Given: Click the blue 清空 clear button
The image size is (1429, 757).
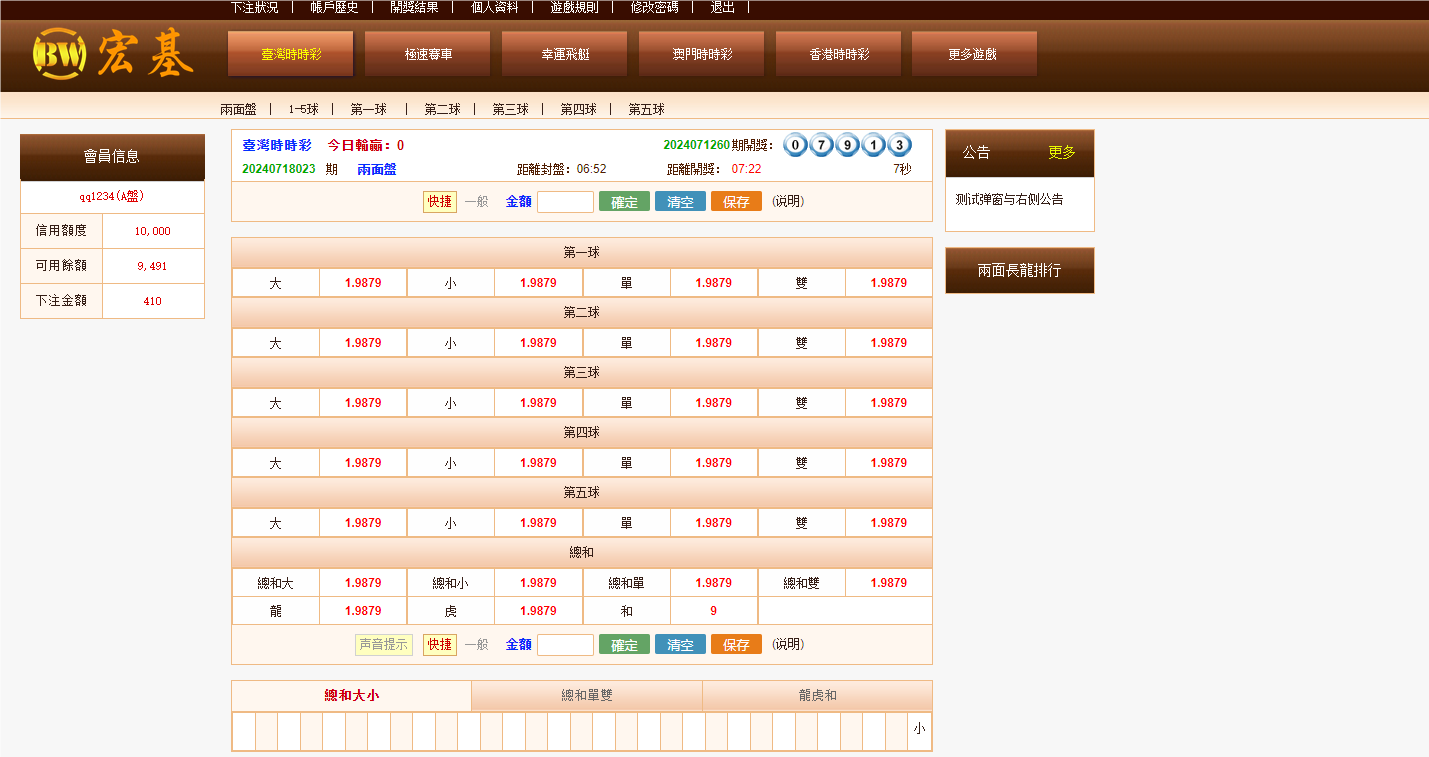Looking at the screenshot, I should click(x=680, y=201).
